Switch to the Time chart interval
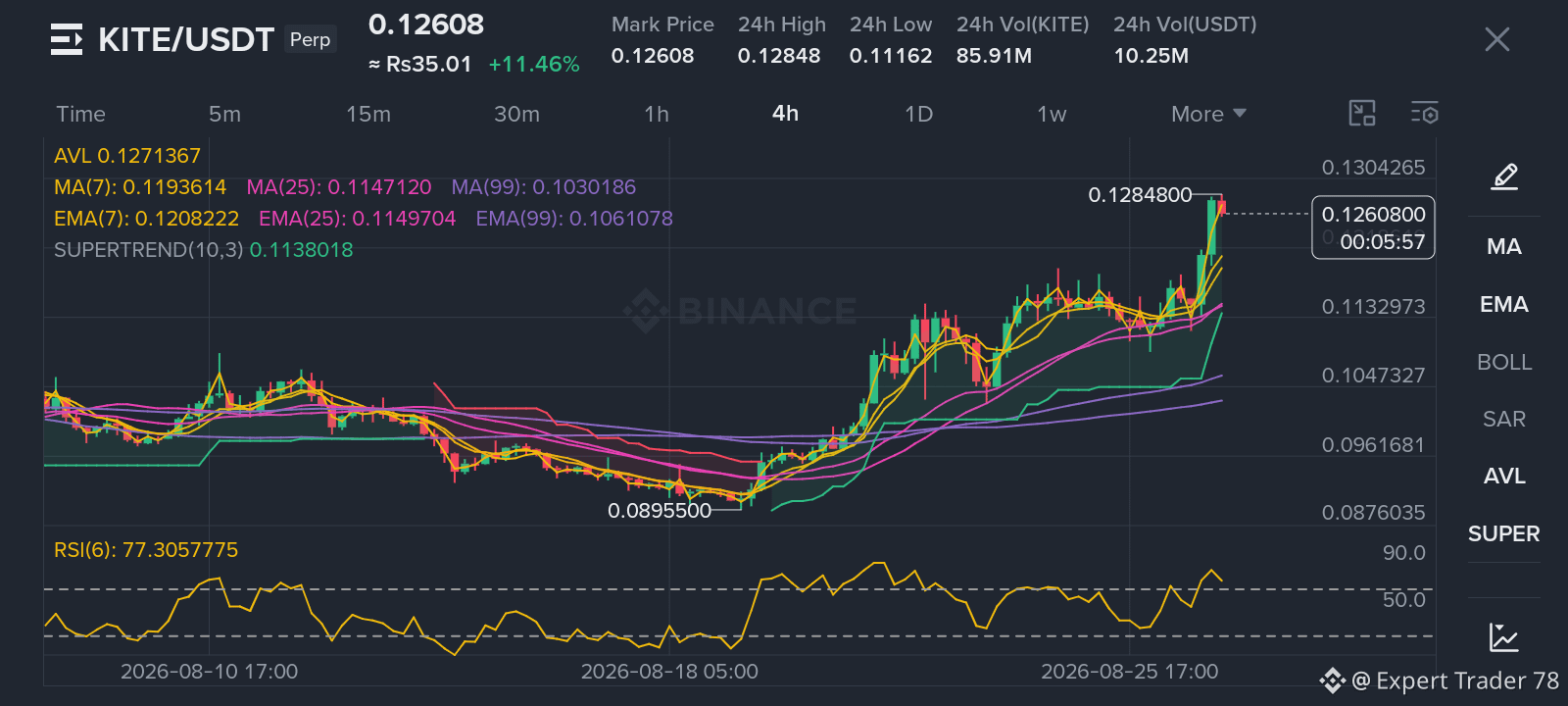 80,114
